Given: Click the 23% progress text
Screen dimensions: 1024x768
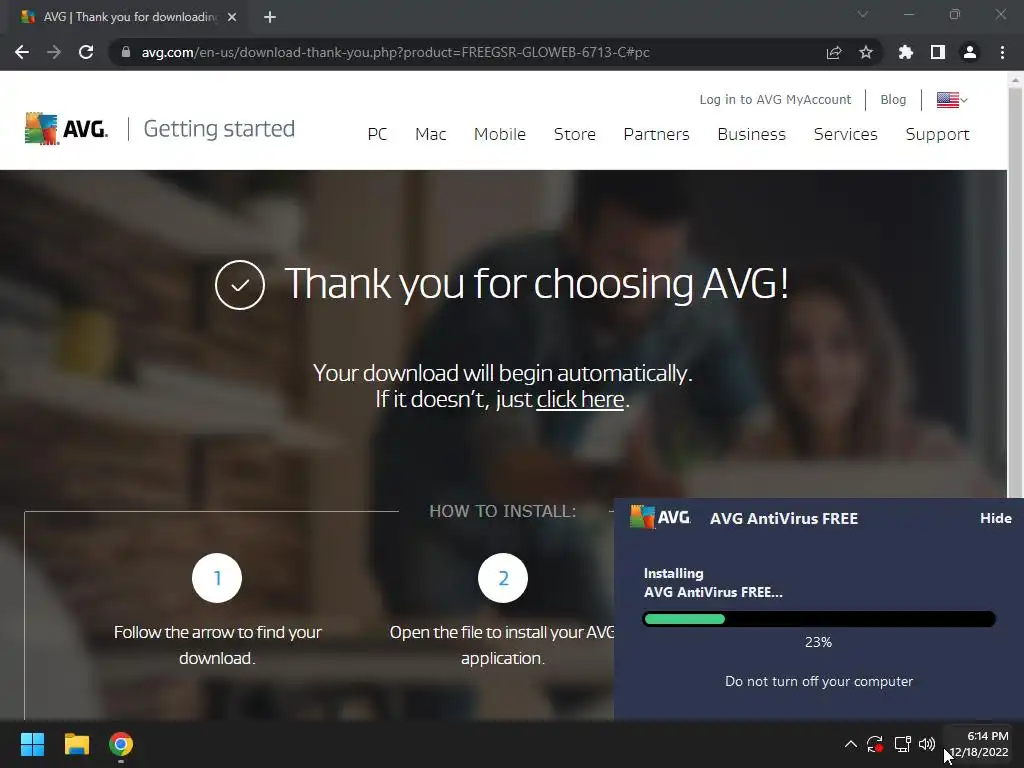Looking at the screenshot, I should point(818,642).
